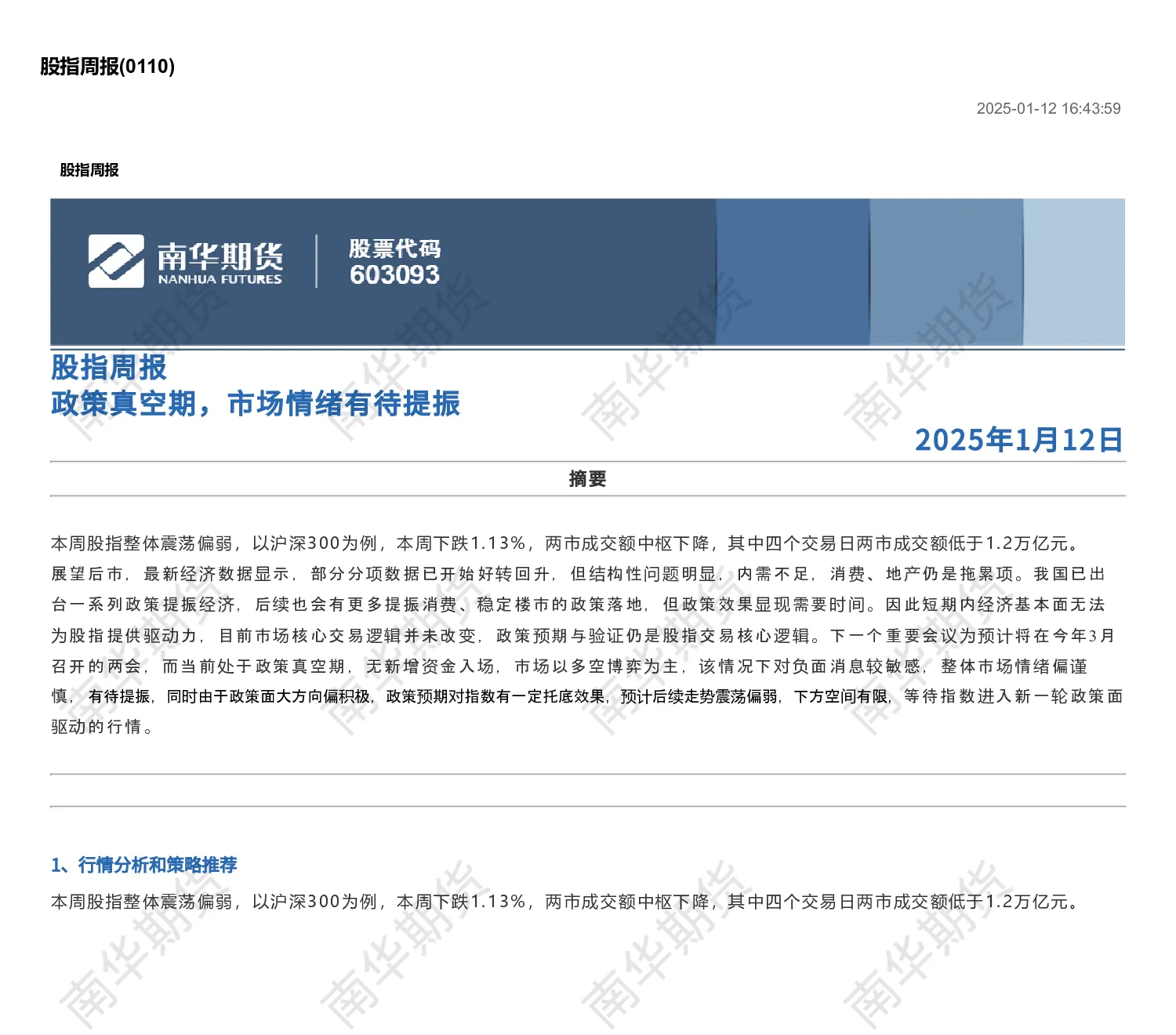Click the 摘要 section header
The image size is (1176, 1035).
coord(588,479)
